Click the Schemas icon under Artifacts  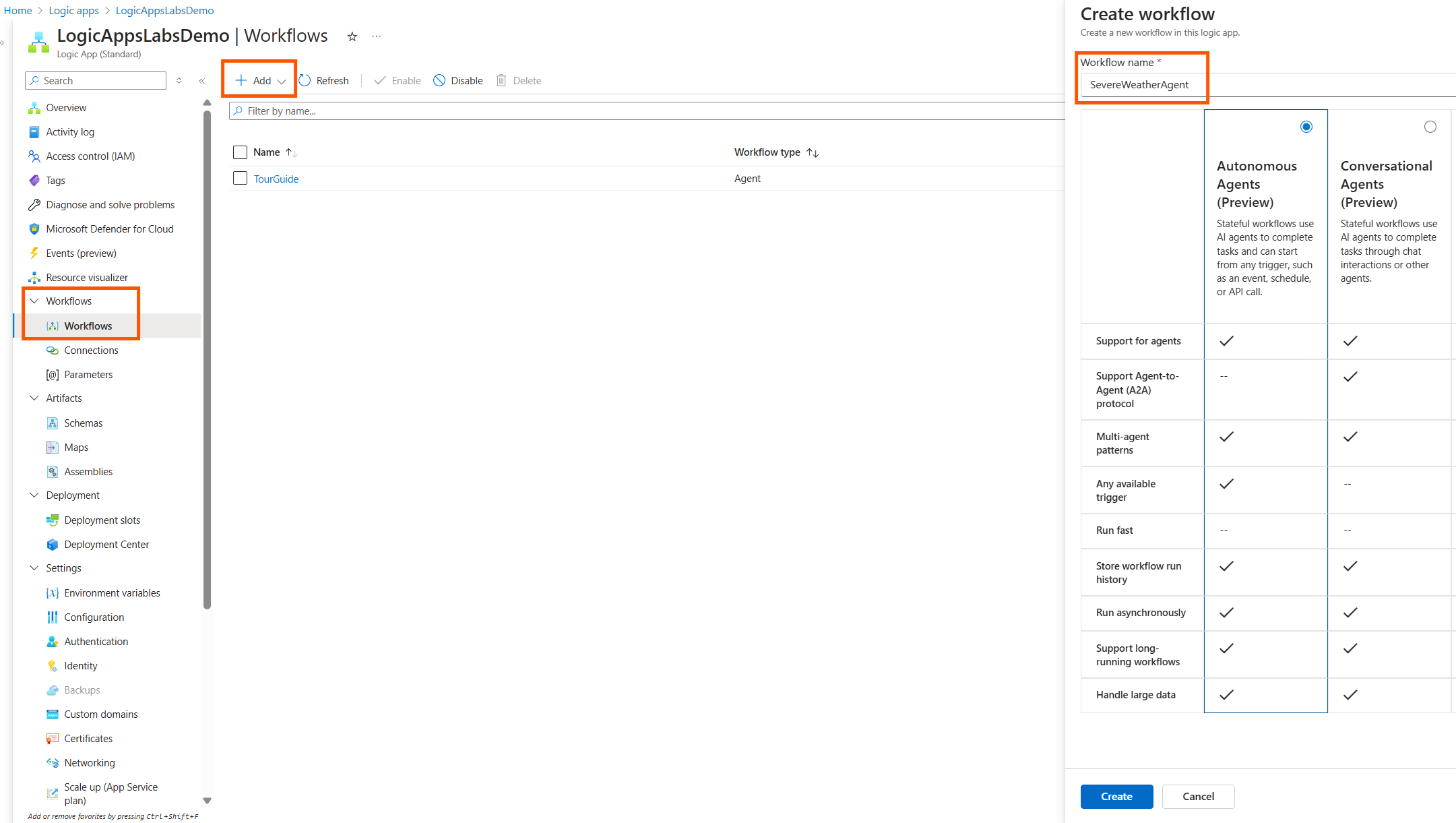coord(53,423)
